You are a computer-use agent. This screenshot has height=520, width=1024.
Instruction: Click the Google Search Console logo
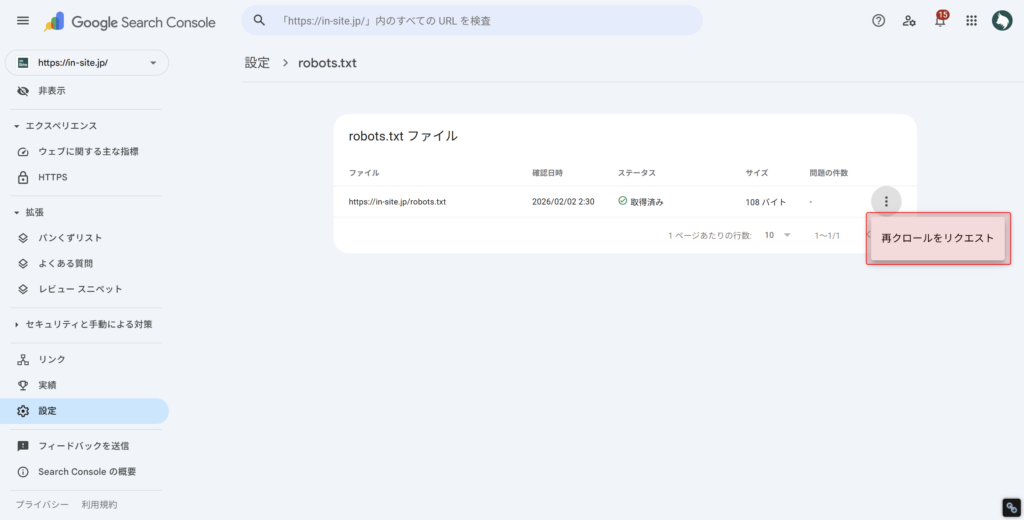pyautogui.click(x=108, y=21)
